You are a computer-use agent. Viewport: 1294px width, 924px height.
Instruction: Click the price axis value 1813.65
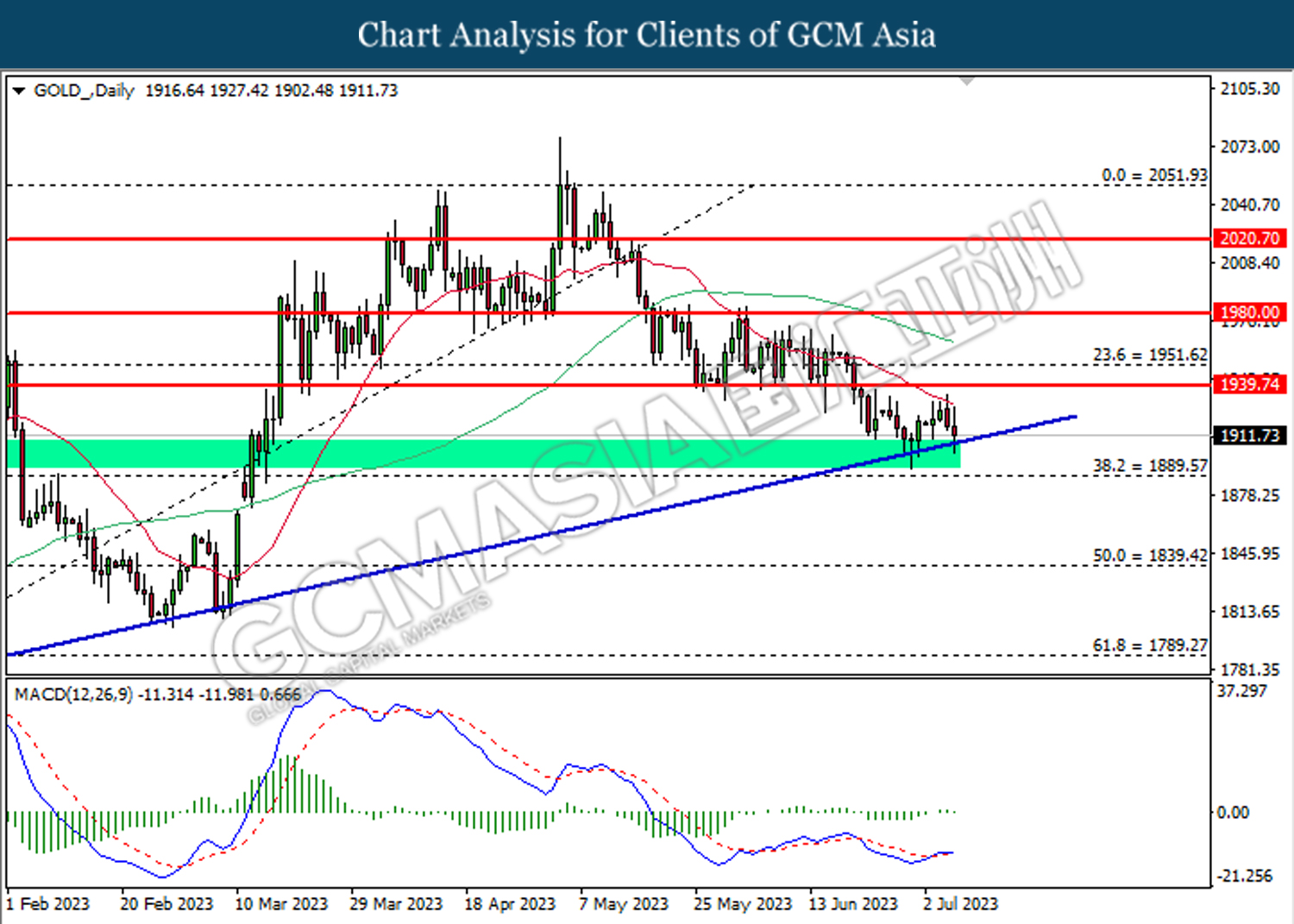(x=1249, y=612)
